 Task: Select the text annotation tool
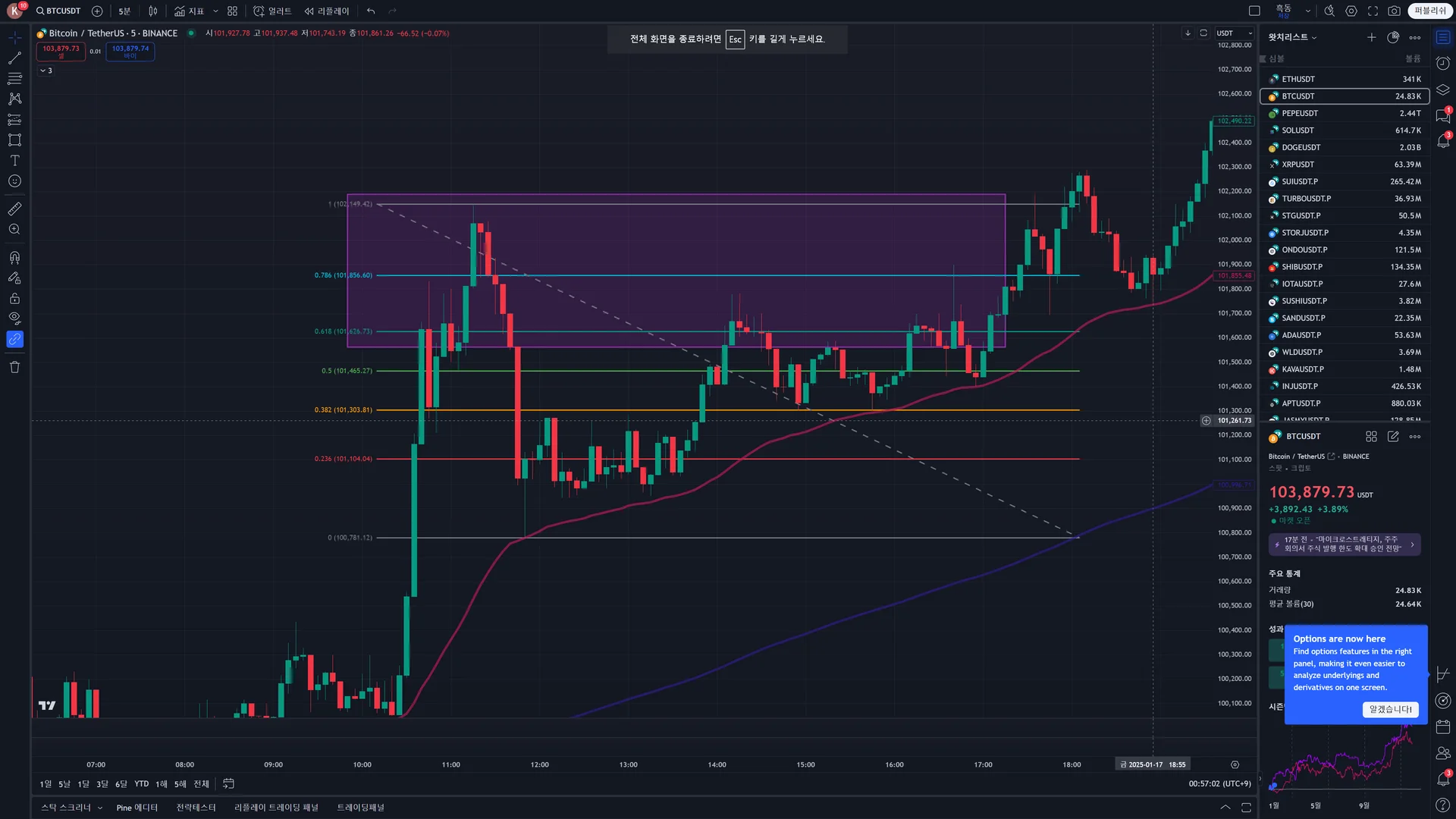[14, 161]
